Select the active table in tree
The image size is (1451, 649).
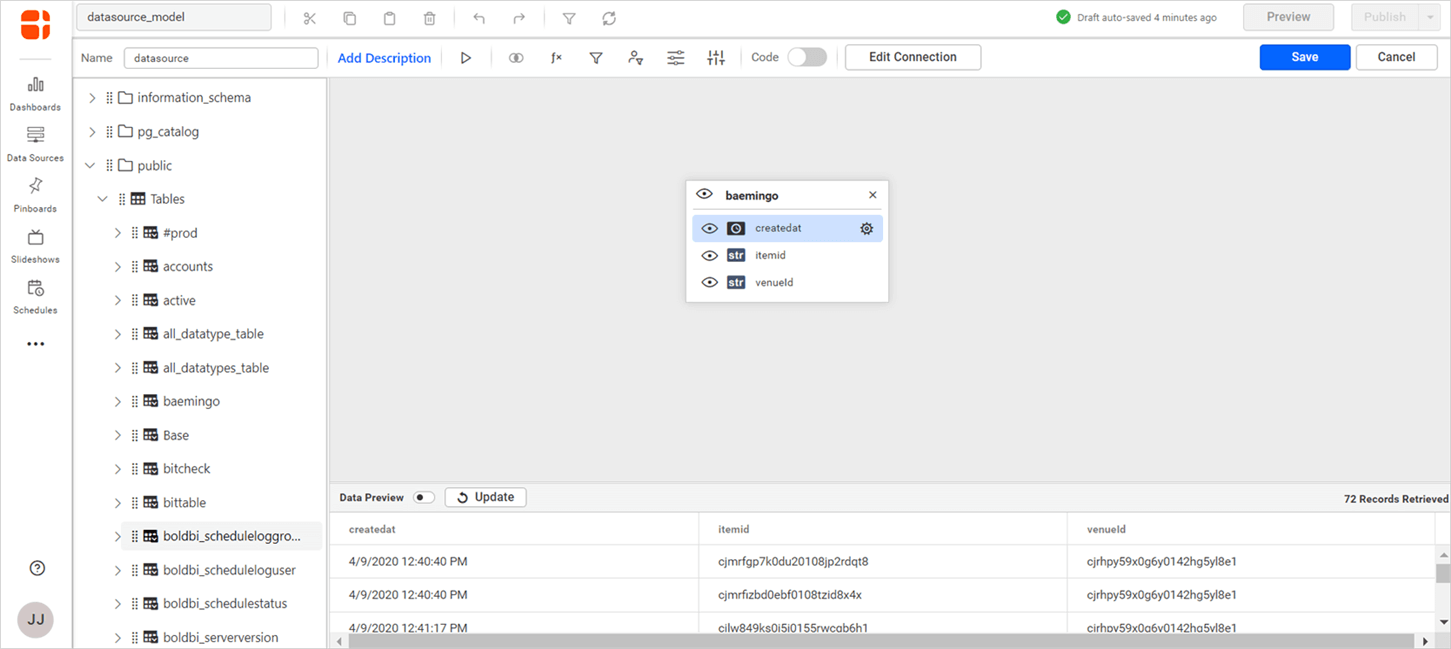pyautogui.click(x=179, y=300)
